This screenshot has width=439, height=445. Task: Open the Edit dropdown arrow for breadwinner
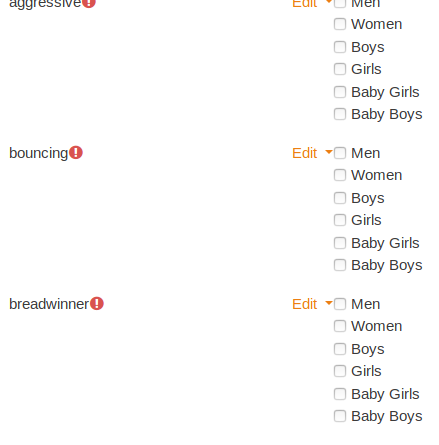(x=329, y=303)
